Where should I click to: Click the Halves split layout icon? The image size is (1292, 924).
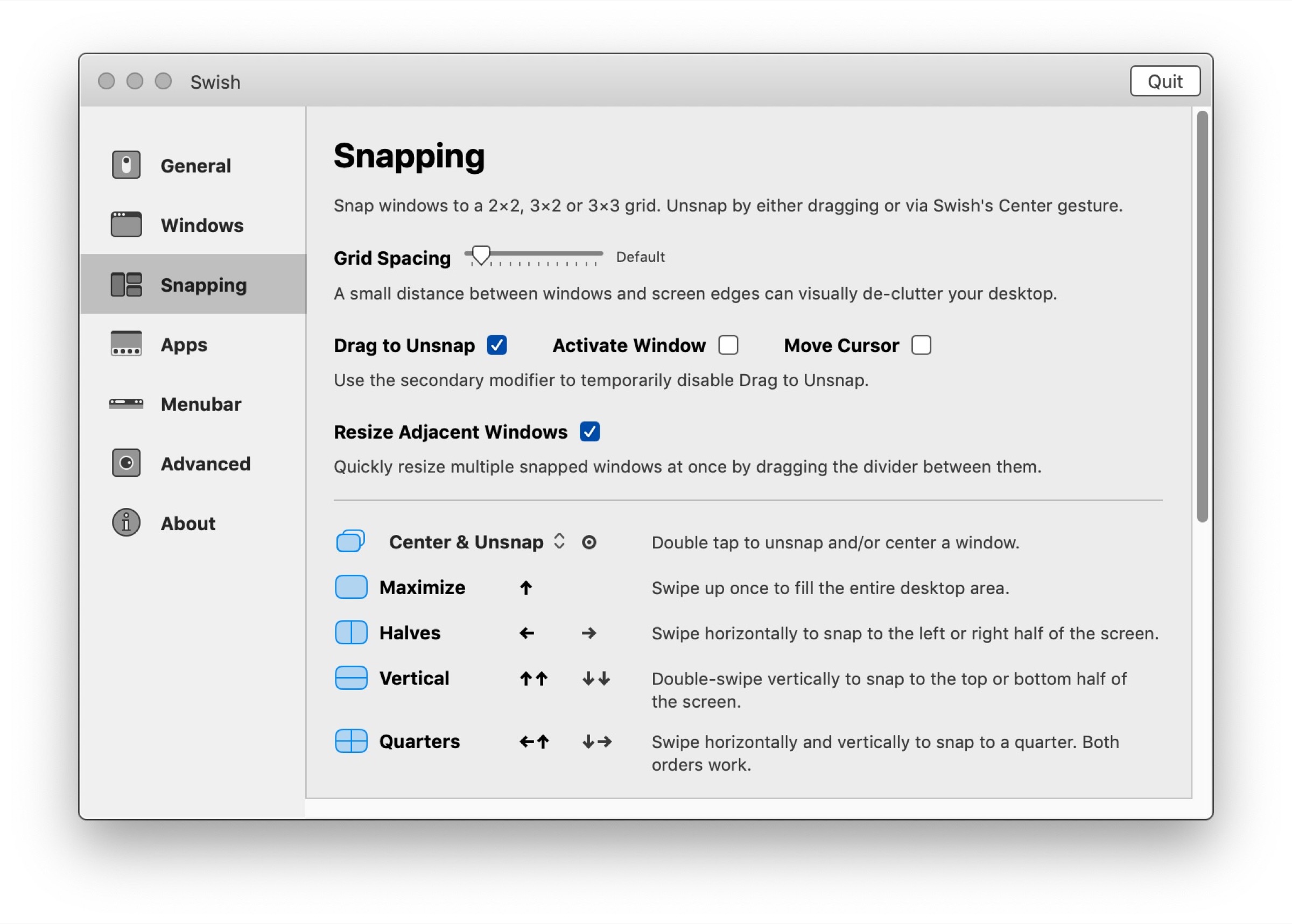[350, 633]
